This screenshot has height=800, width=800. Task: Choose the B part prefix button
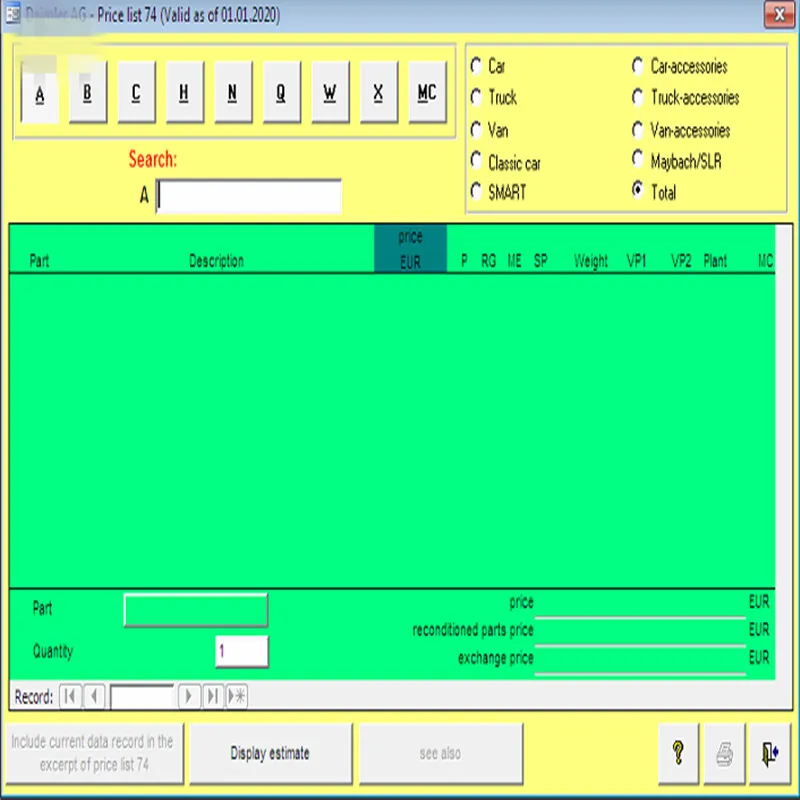coord(88,92)
